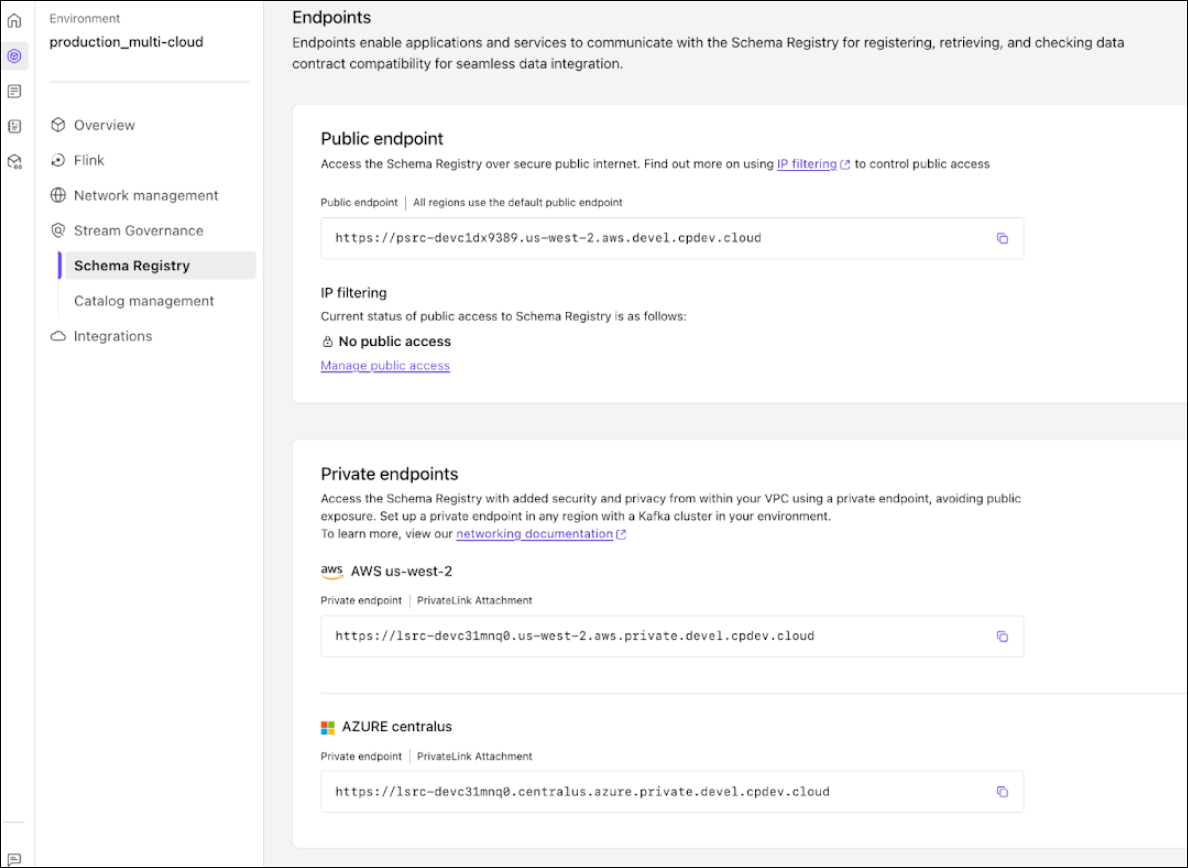Open the billing icon in the left rail
The height and width of the screenshot is (868, 1188).
tap(14, 91)
